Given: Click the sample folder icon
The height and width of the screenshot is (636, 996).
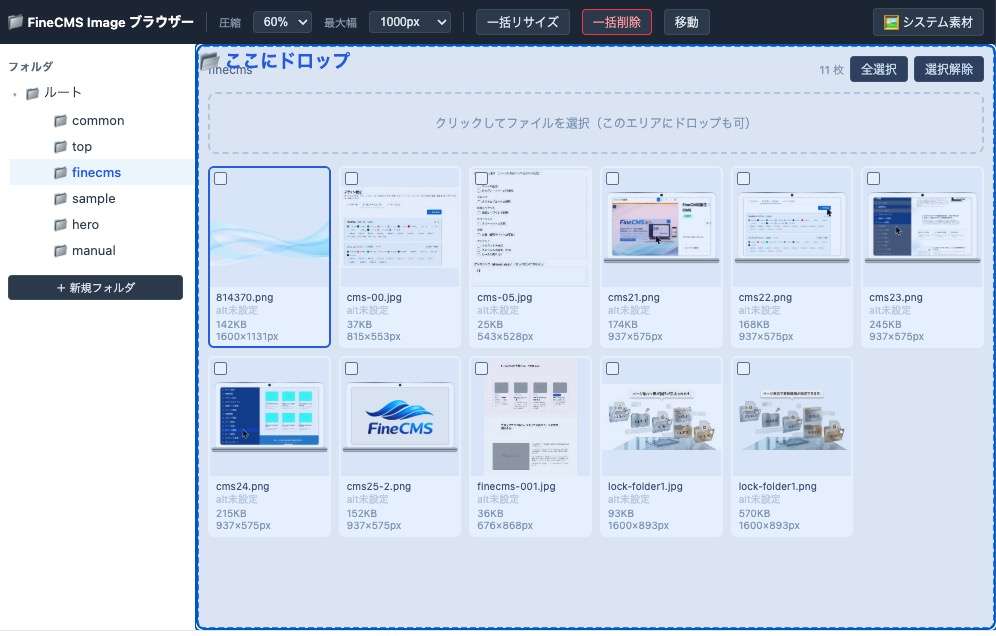Looking at the screenshot, I should (x=60, y=199).
